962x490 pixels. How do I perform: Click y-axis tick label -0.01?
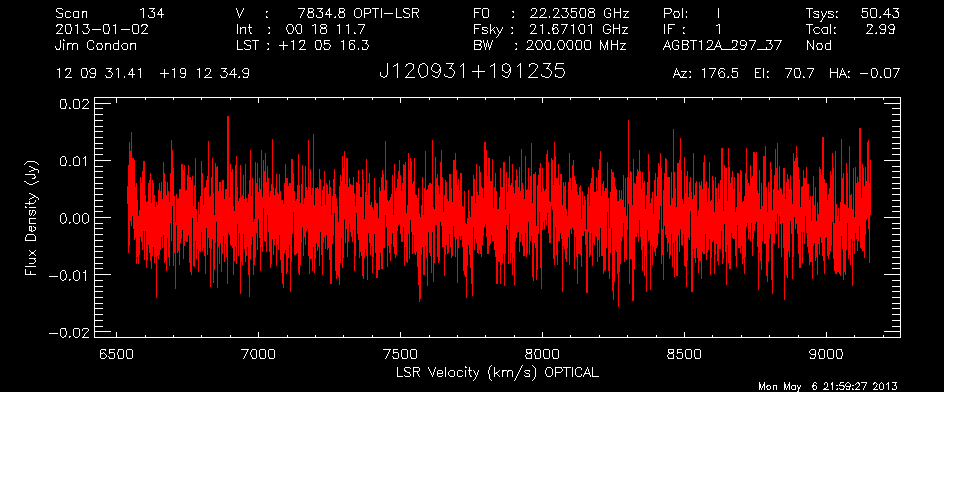coord(69,275)
